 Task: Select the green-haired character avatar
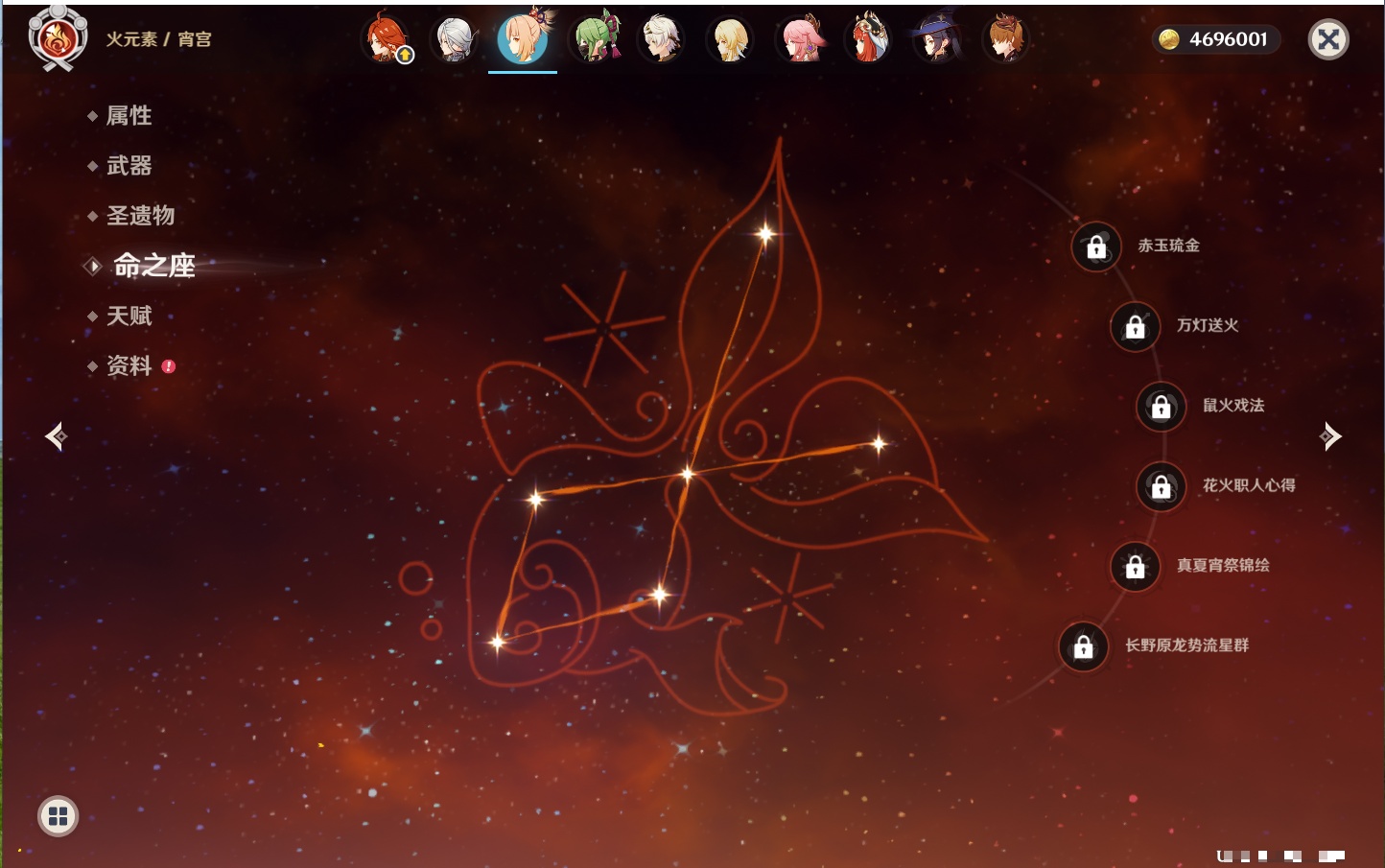click(x=595, y=39)
